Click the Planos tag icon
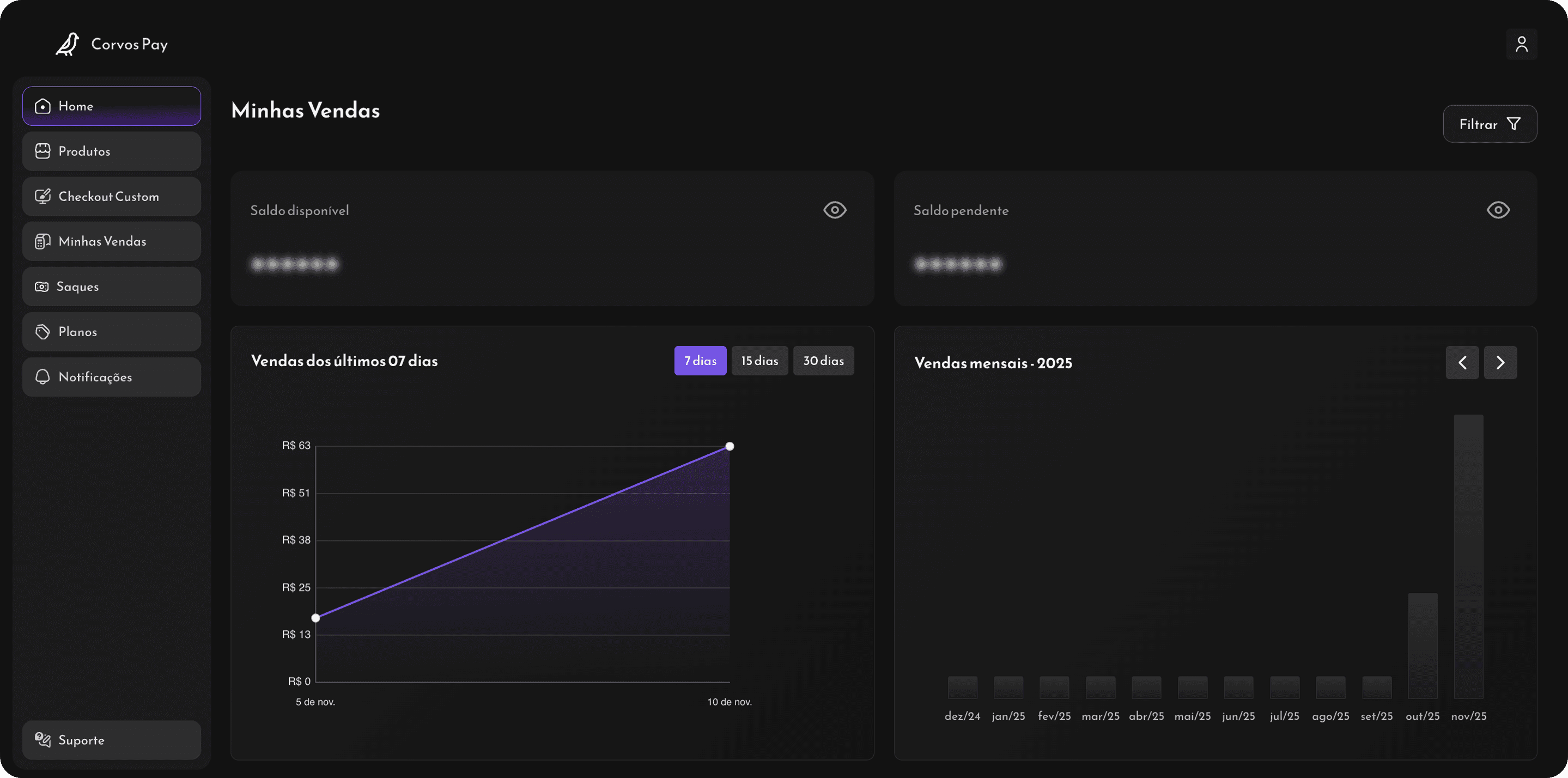Screen dimensions: 1568x778 42,332
